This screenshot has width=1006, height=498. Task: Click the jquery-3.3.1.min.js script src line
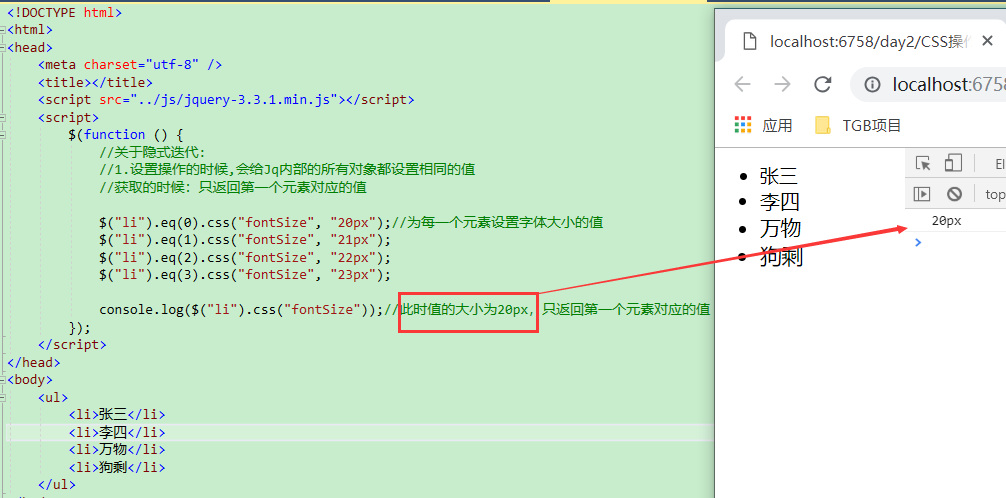(x=226, y=99)
